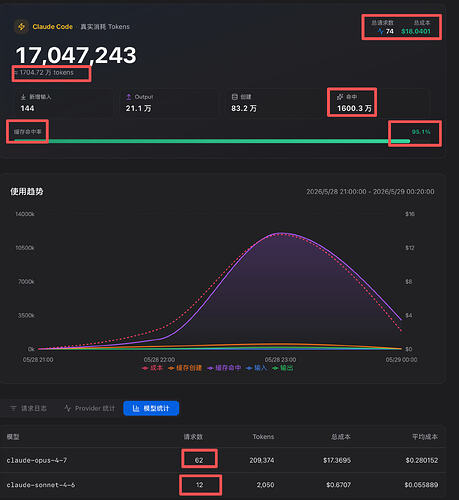Click the Tokens column header
Image resolution: width=459 pixels, height=500 pixels.
point(263,437)
